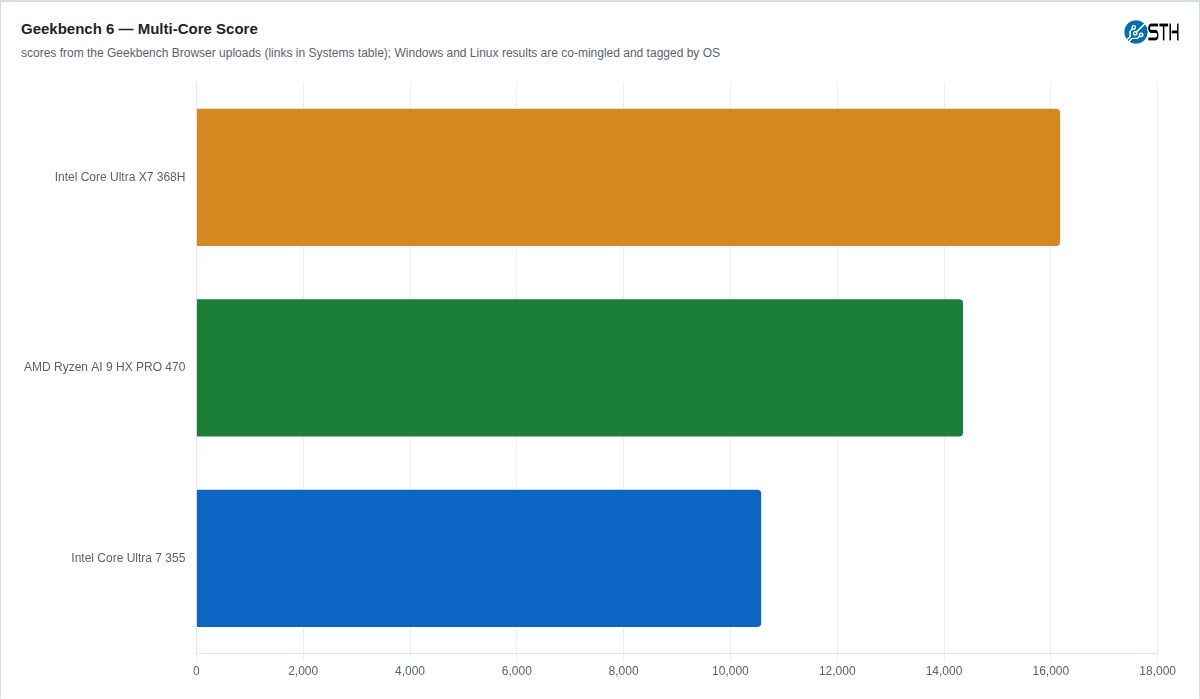This screenshot has width=1200, height=699.
Task: Click the orange Intel Core Ultra X7 368H bar
Action: click(x=628, y=177)
